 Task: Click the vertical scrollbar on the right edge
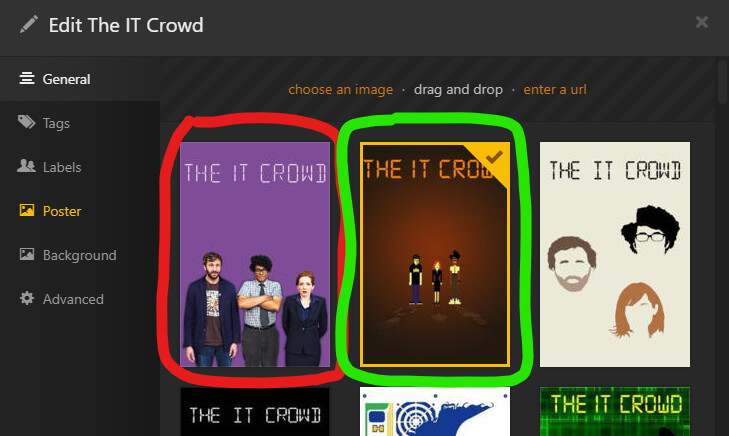[x=722, y=82]
